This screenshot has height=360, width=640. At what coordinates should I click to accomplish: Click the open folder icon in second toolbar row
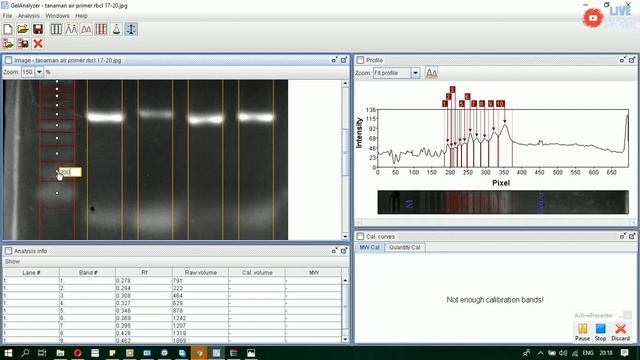click(x=8, y=43)
